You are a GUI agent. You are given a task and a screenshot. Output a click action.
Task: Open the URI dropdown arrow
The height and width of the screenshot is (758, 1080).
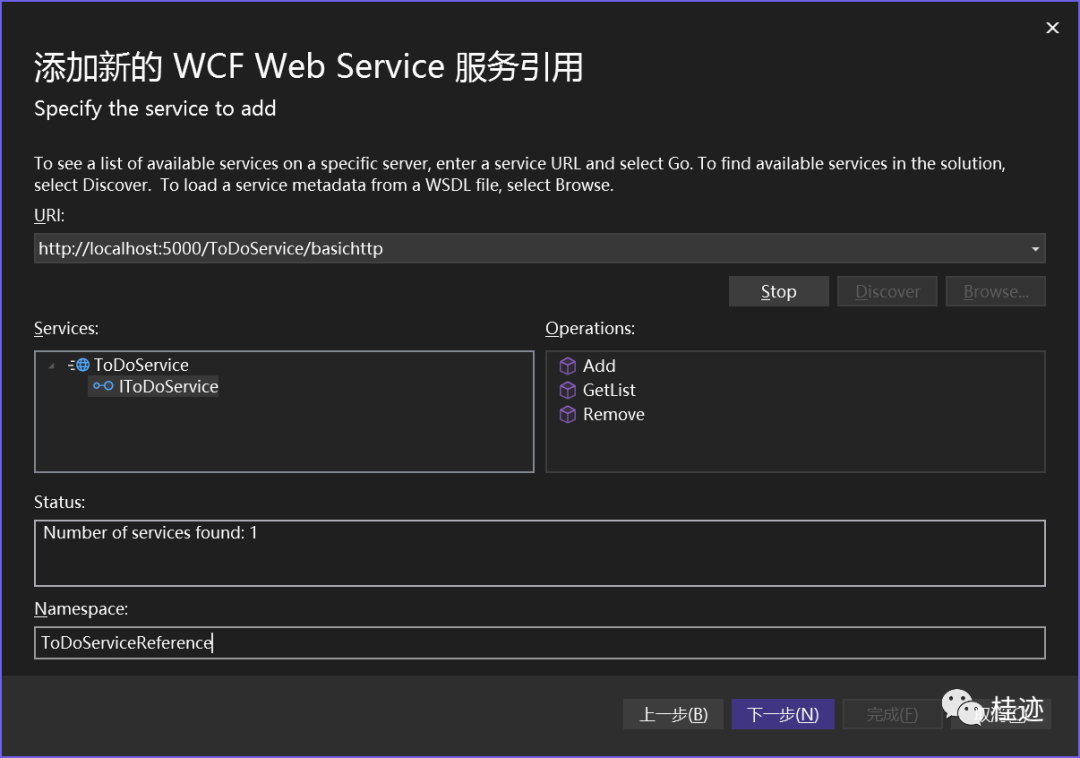(x=1035, y=249)
